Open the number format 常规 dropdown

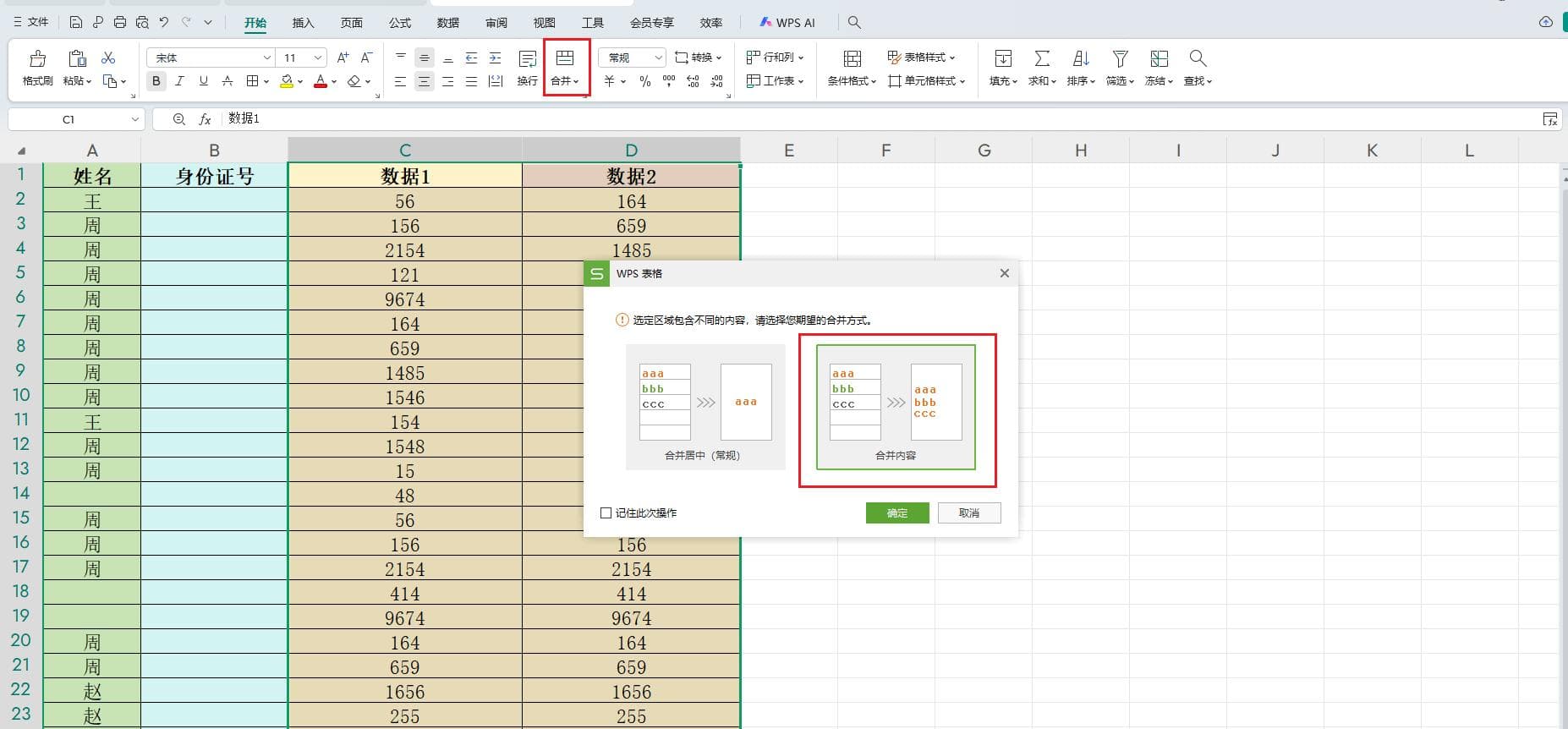(659, 58)
